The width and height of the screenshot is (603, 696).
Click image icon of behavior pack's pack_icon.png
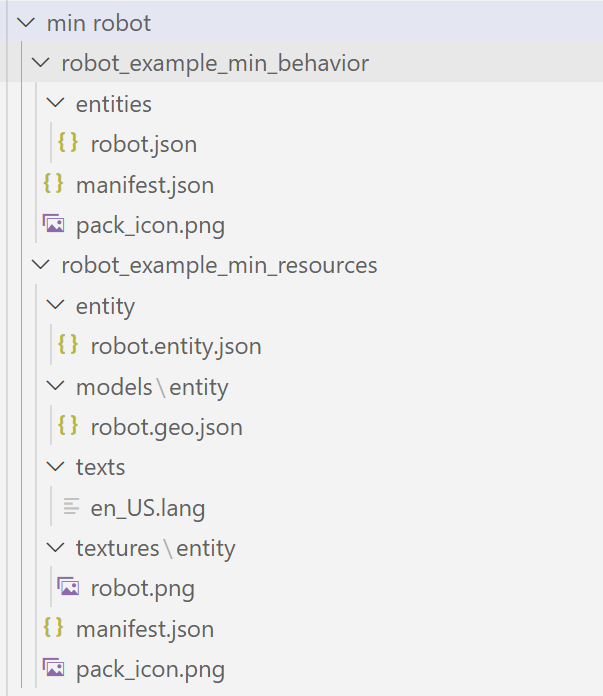pos(53,224)
